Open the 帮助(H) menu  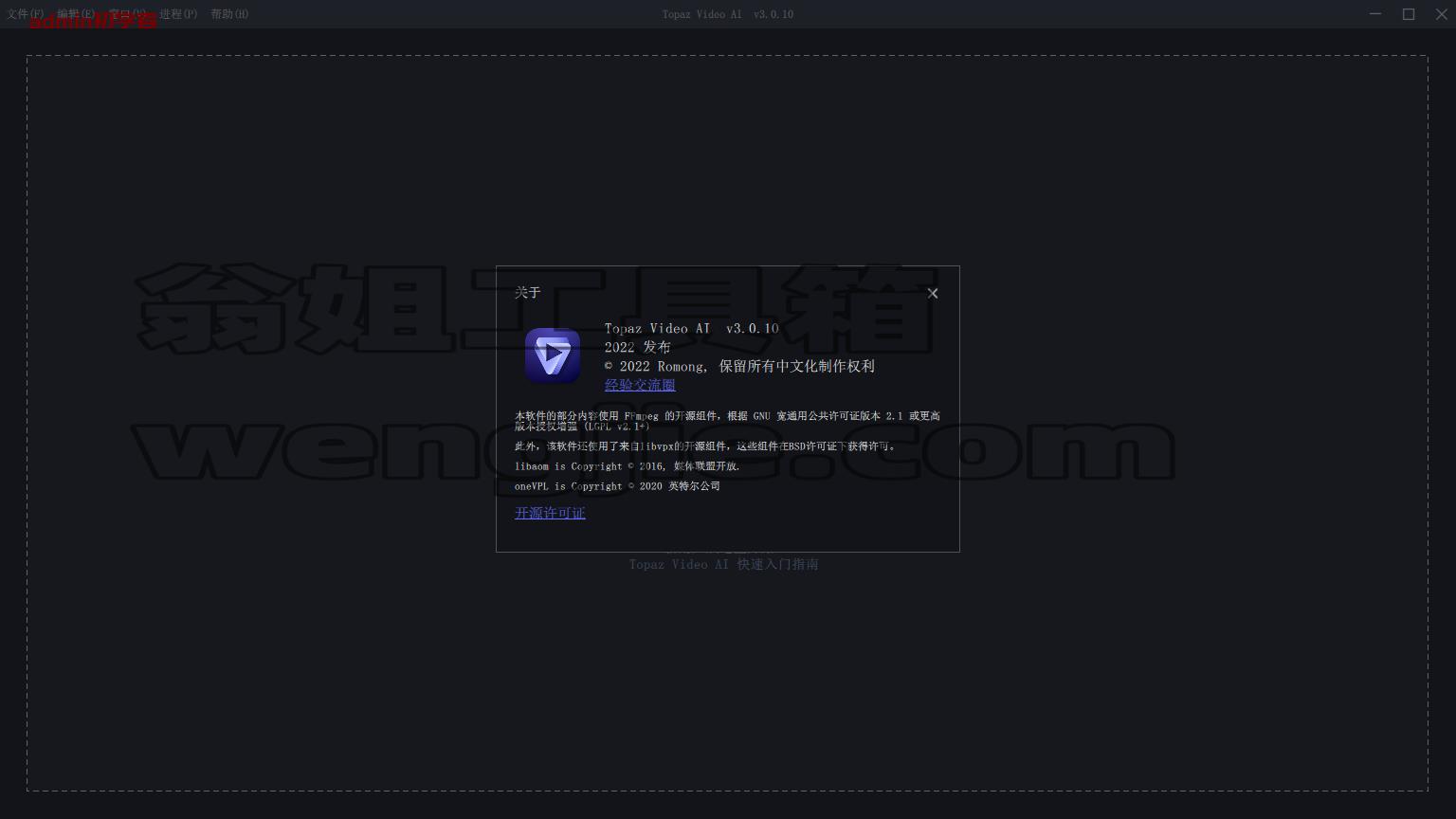pos(229,14)
